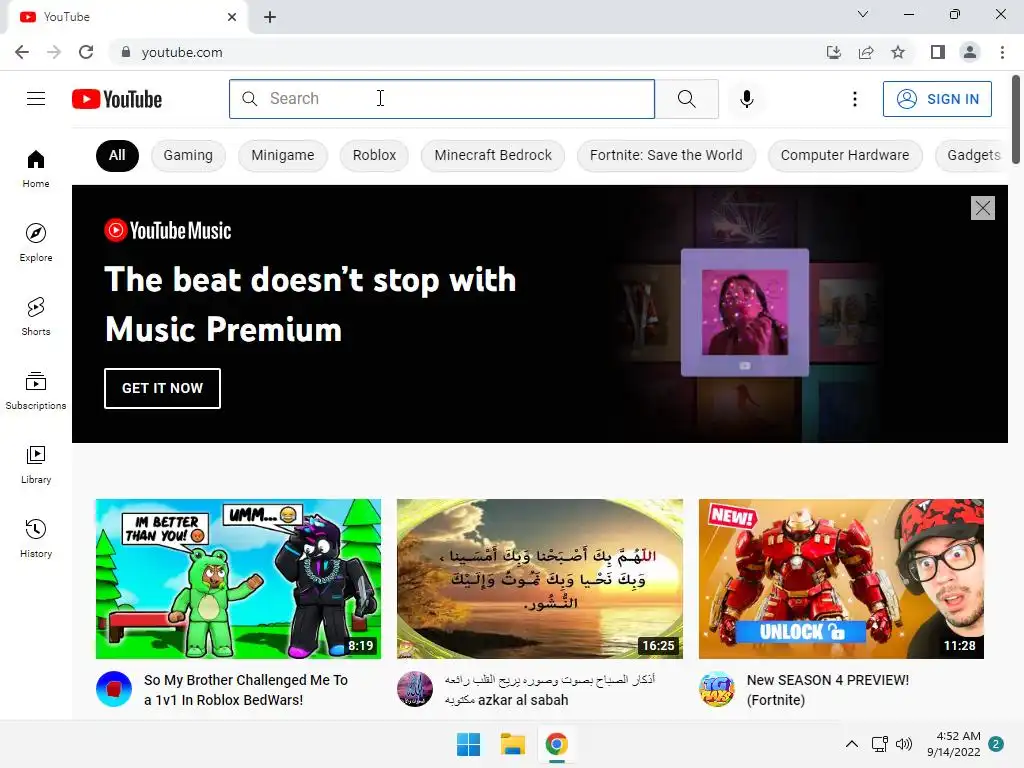The width and height of the screenshot is (1024, 768).
Task: Open notification center badge
Action: (996, 744)
